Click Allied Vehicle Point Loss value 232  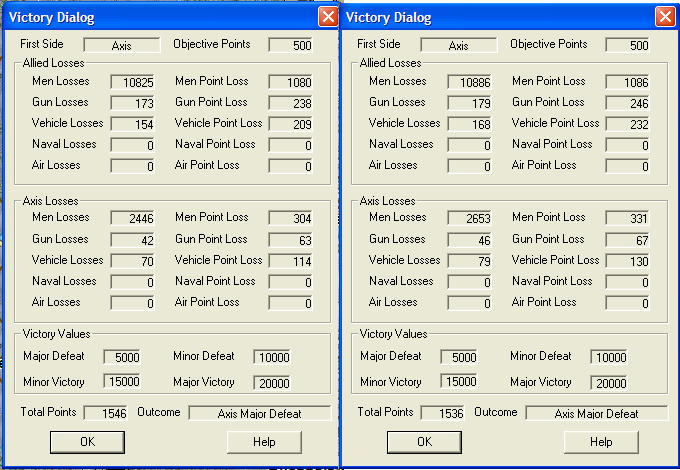[x=628, y=124]
